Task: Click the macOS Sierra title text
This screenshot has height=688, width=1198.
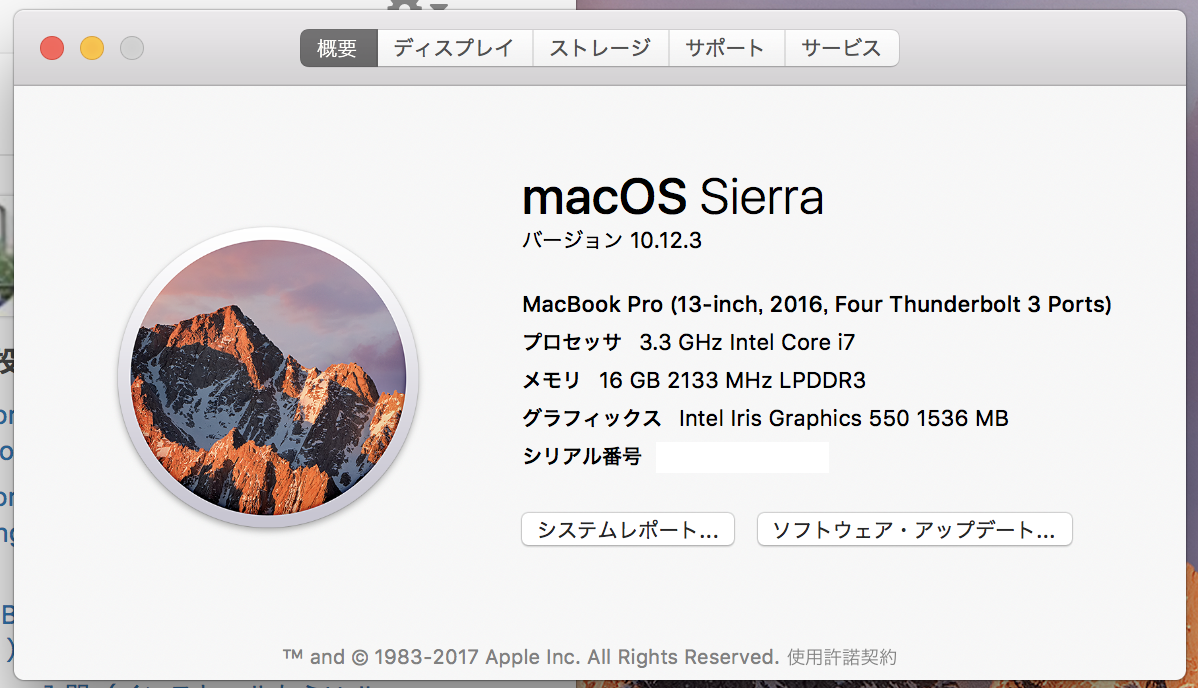Action: point(673,196)
